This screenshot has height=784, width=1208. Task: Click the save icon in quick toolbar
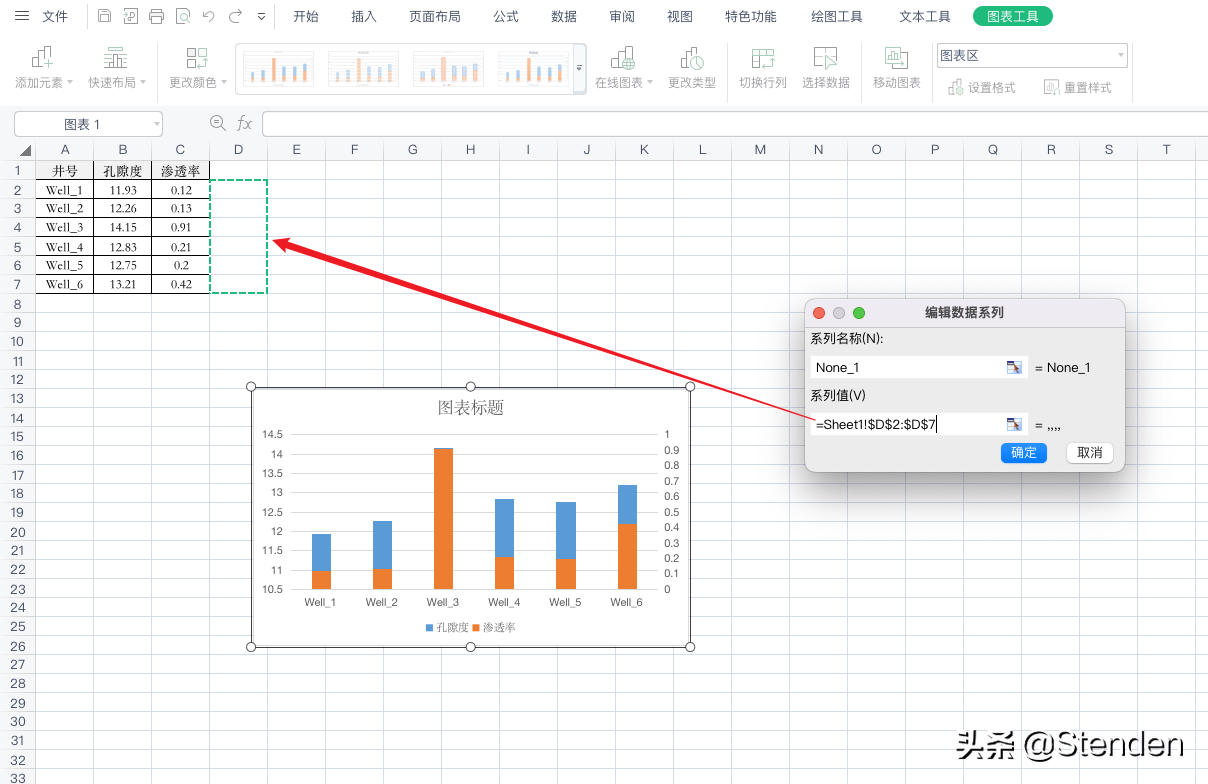pyautogui.click(x=105, y=17)
